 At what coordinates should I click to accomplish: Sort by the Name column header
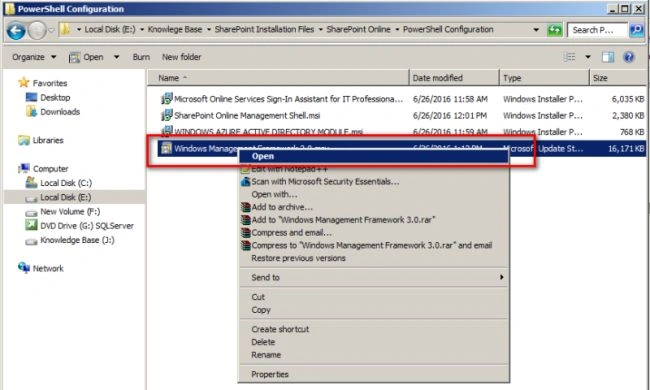click(278, 78)
